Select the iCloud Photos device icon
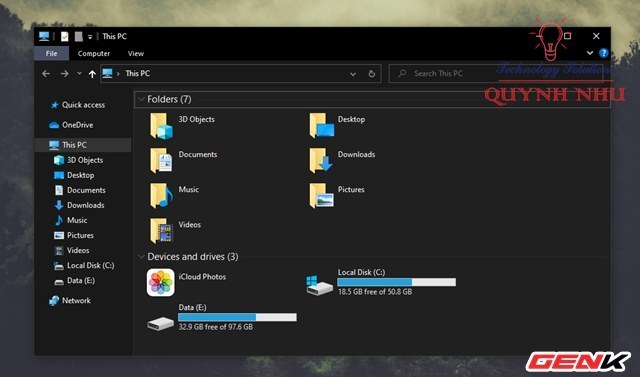The height and width of the screenshot is (377, 640). point(160,282)
